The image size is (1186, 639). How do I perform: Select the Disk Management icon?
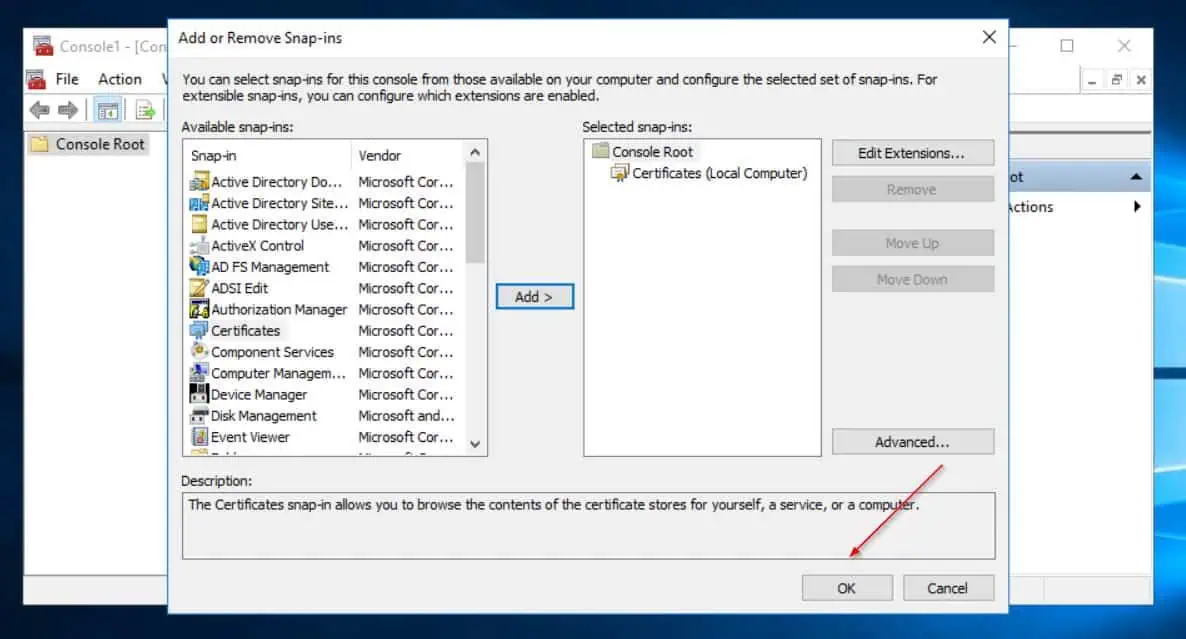[199, 414]
